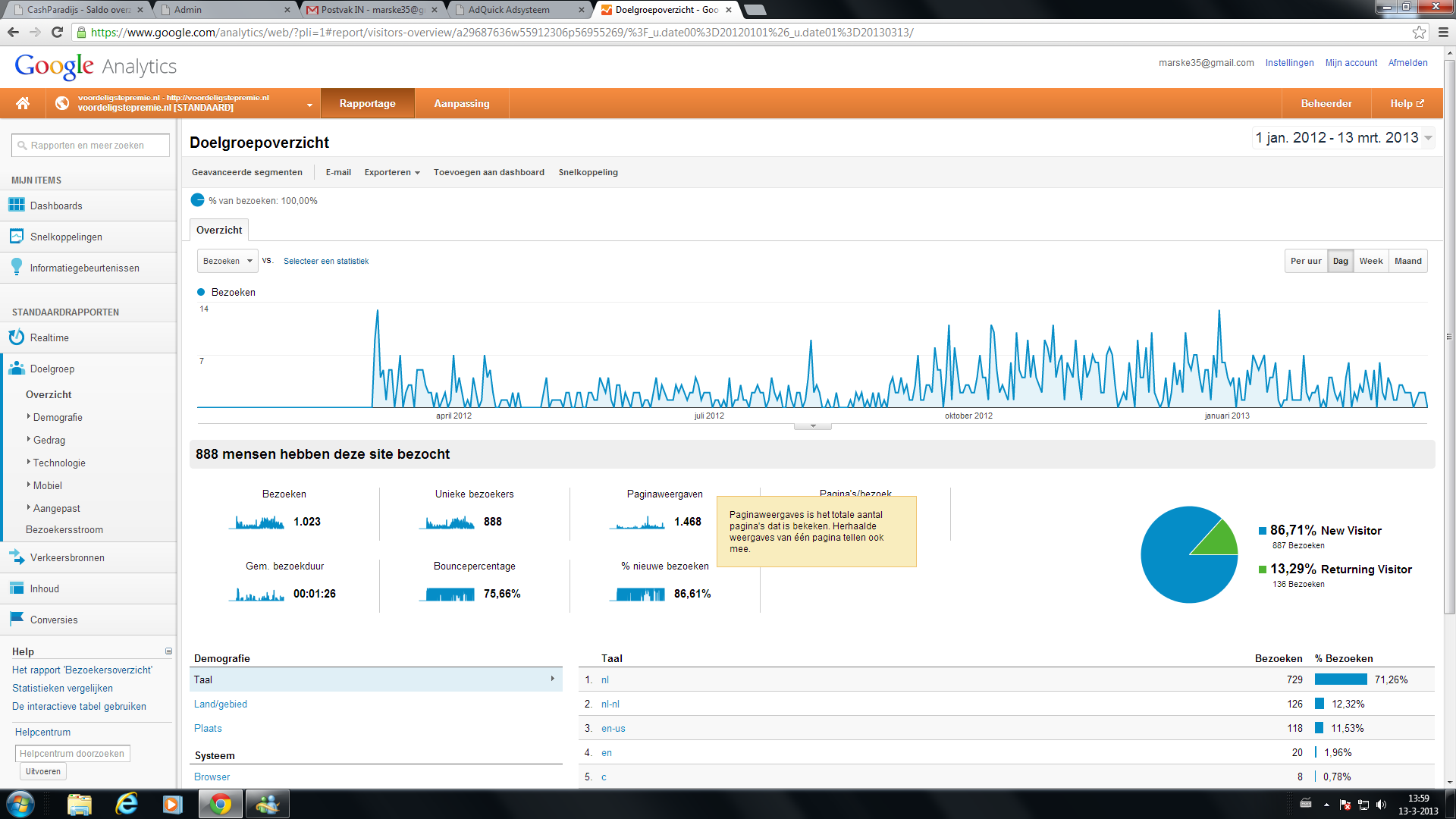Open the Windows Start button
This screenshot has width=1456, height=819.
(20, 804)
